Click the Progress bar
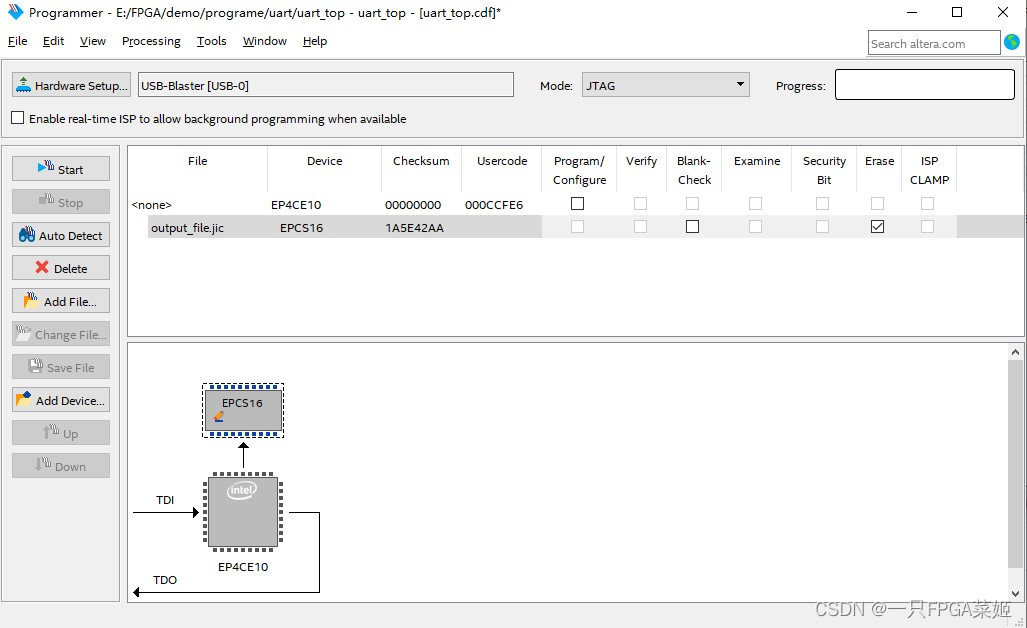 click(x=925, y=84)
